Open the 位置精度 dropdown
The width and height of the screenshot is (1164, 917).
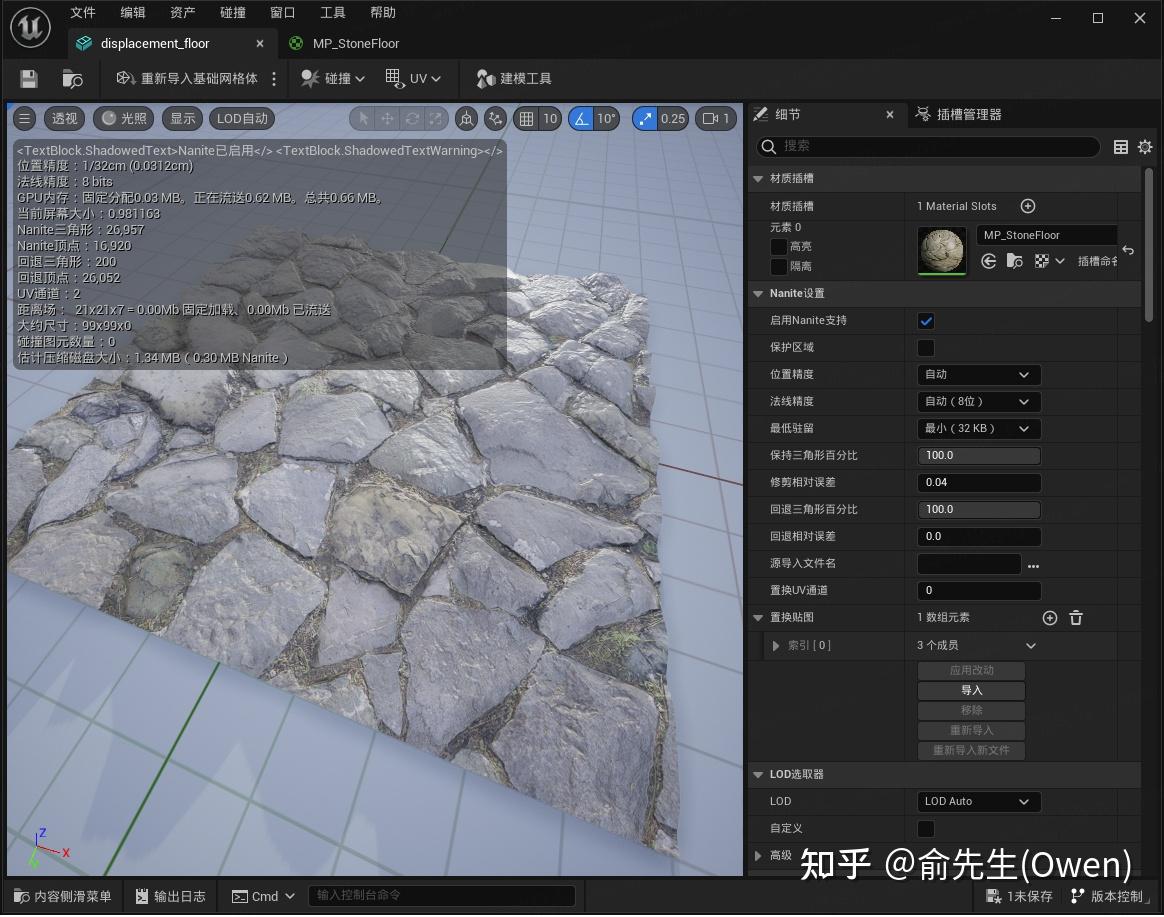(x=978, y=374)
